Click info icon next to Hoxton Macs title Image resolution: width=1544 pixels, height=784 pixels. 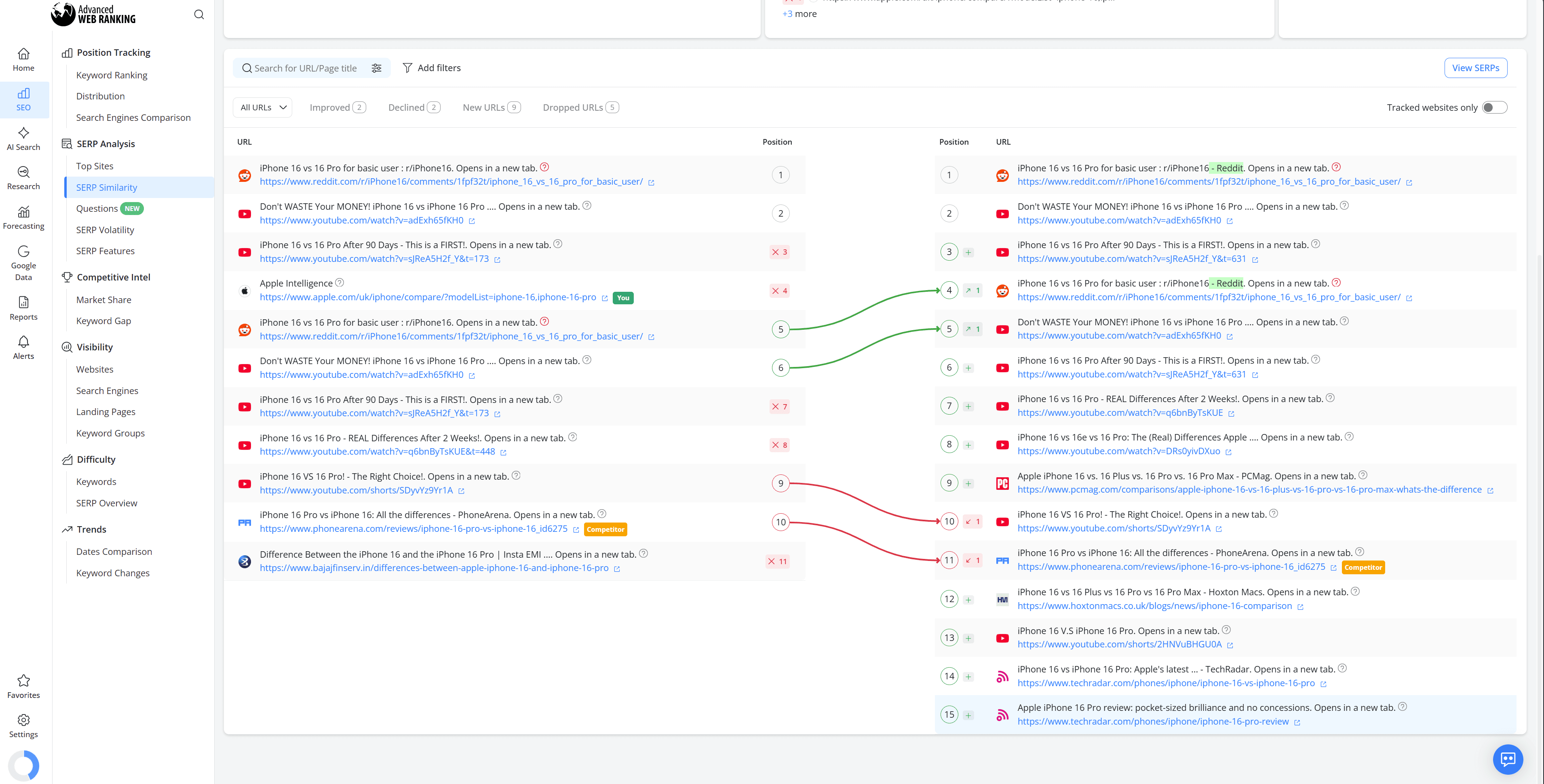coord(1355,591)
